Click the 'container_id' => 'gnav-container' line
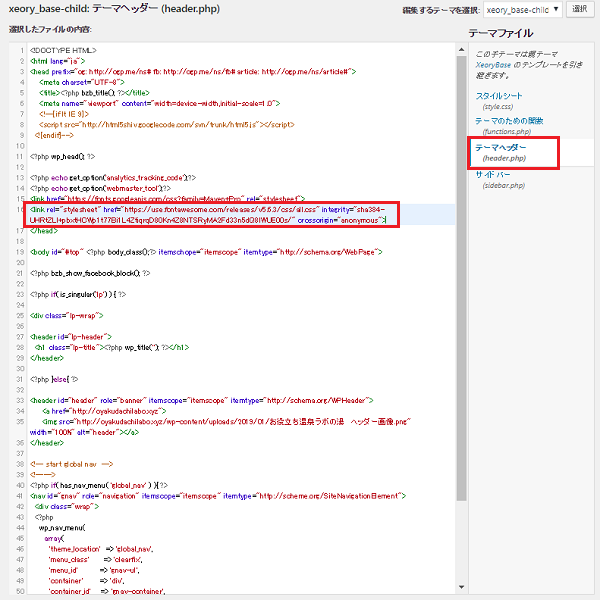 point(106,591)
